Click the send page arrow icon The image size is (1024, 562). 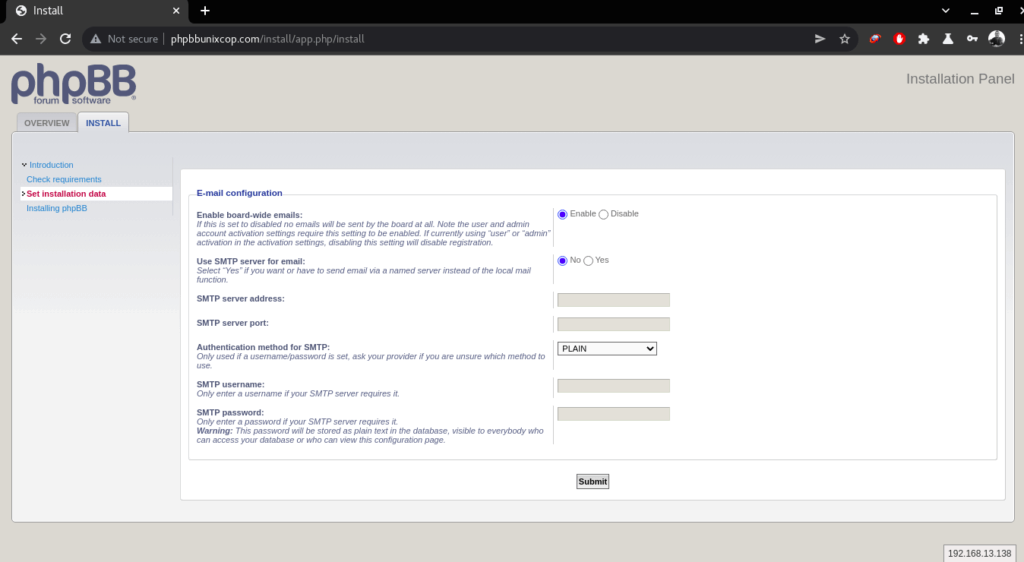tap(820, 39)
